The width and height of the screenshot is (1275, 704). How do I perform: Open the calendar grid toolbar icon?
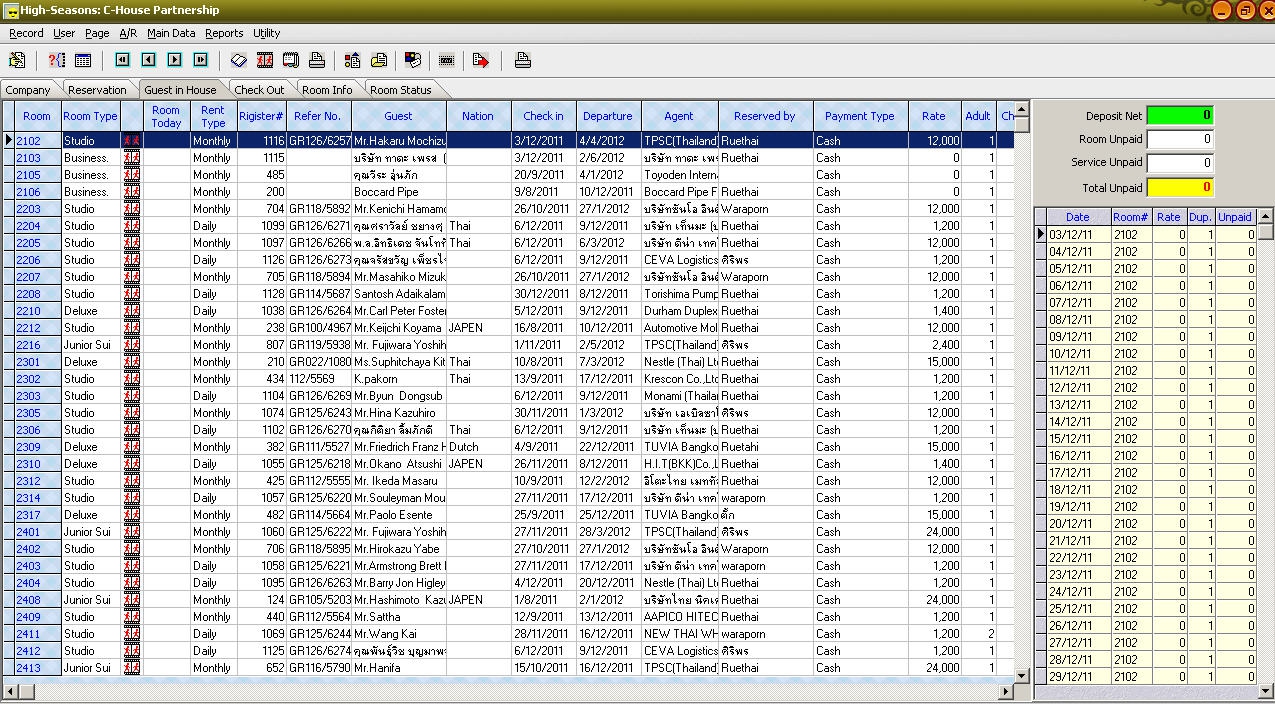(83, 60)
